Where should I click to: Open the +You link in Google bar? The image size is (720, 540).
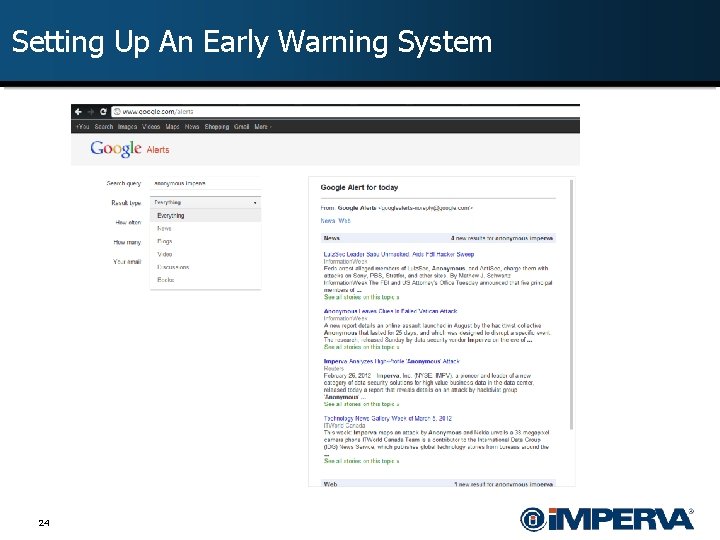(83, 126)
